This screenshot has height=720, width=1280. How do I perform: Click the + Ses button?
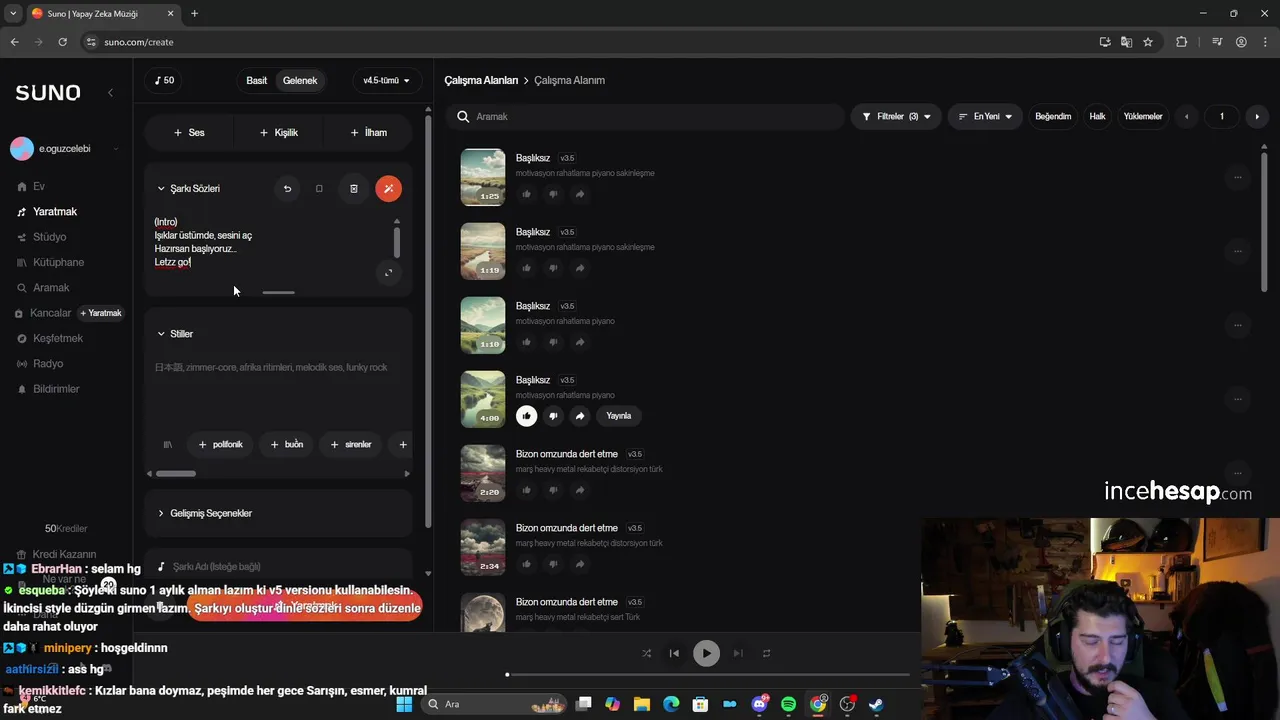(x=189, y=132)
